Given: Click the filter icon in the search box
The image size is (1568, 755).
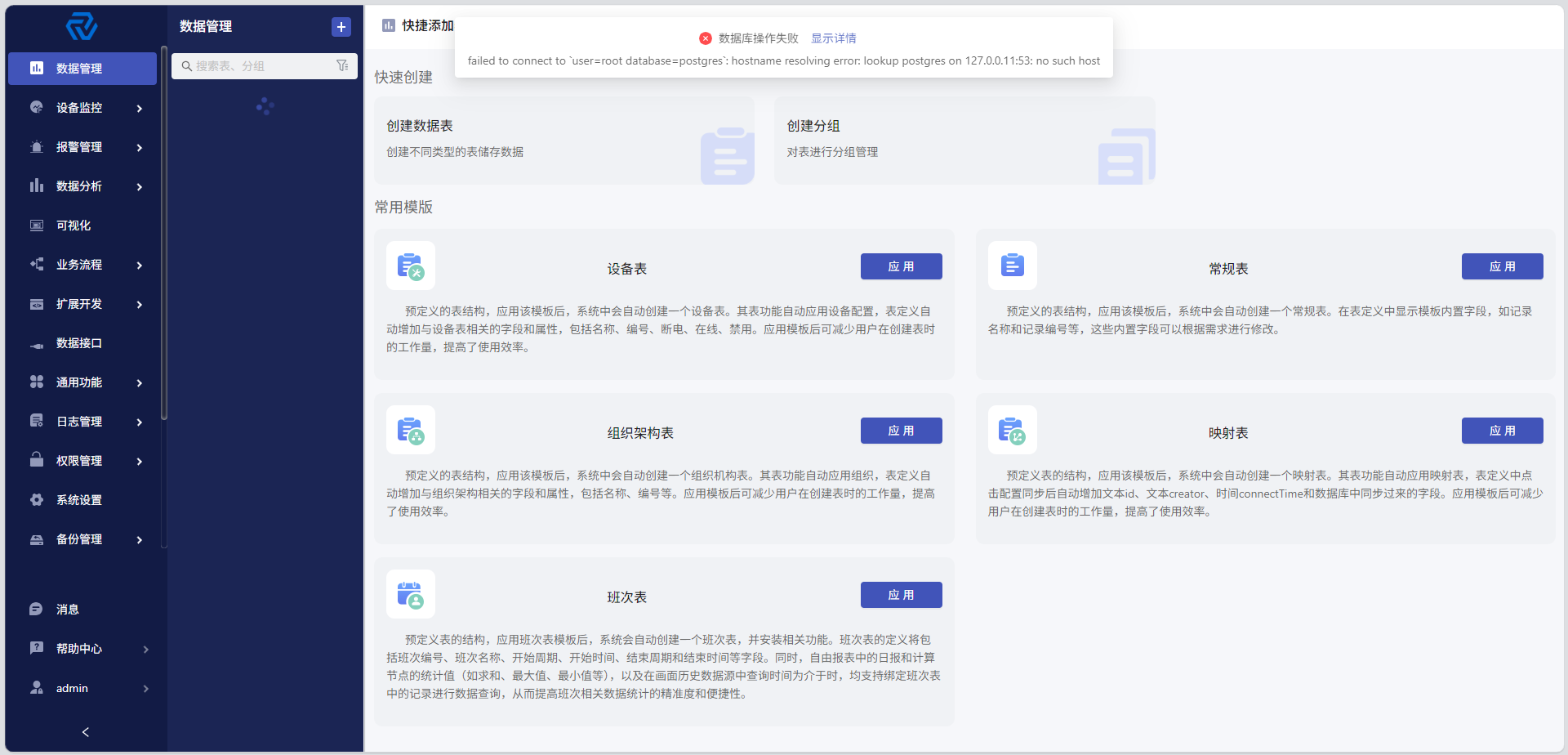Looking at the screenshot, I should (x=342, y=65).
